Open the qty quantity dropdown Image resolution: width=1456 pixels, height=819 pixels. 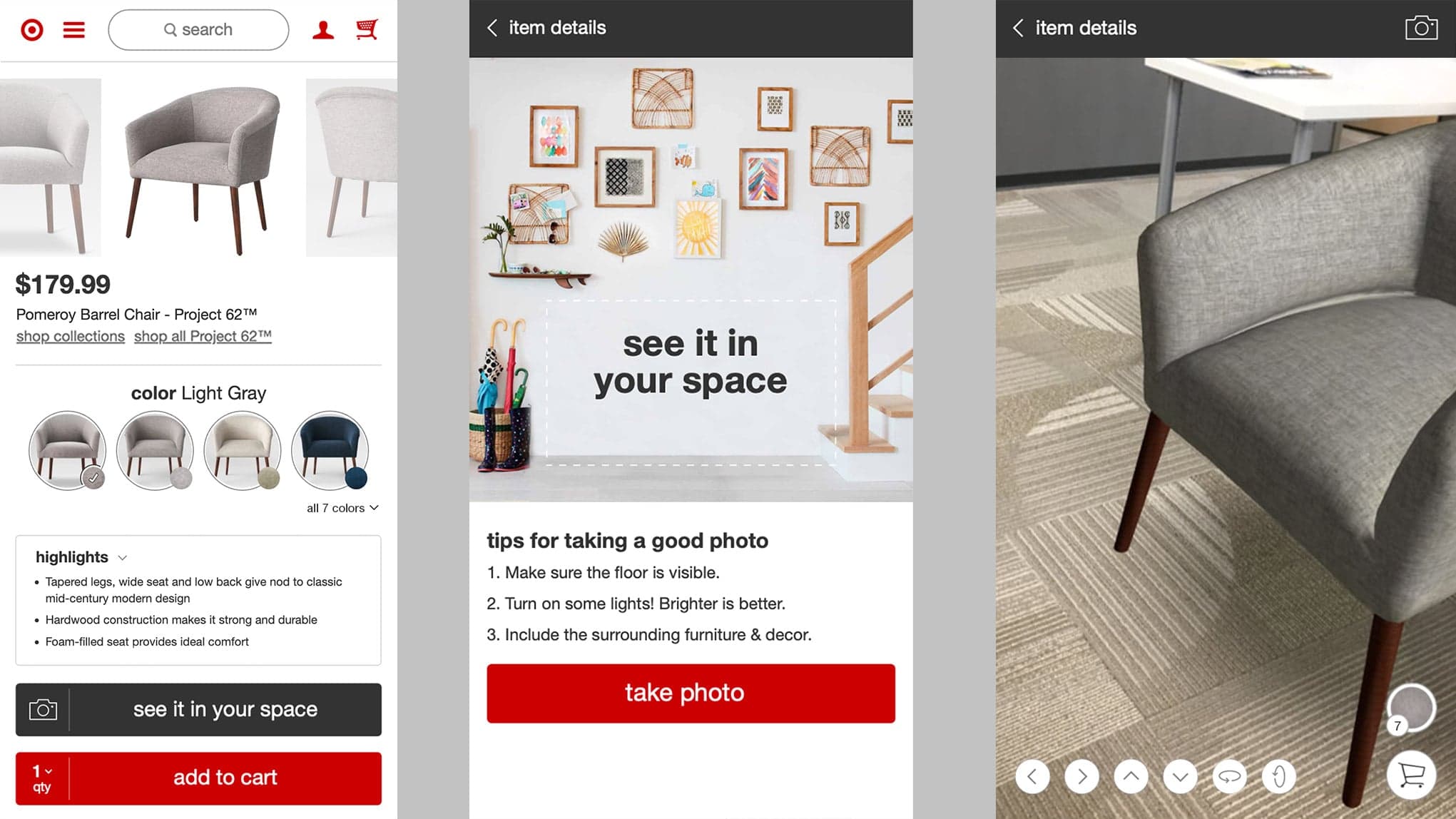pos(42,778)
